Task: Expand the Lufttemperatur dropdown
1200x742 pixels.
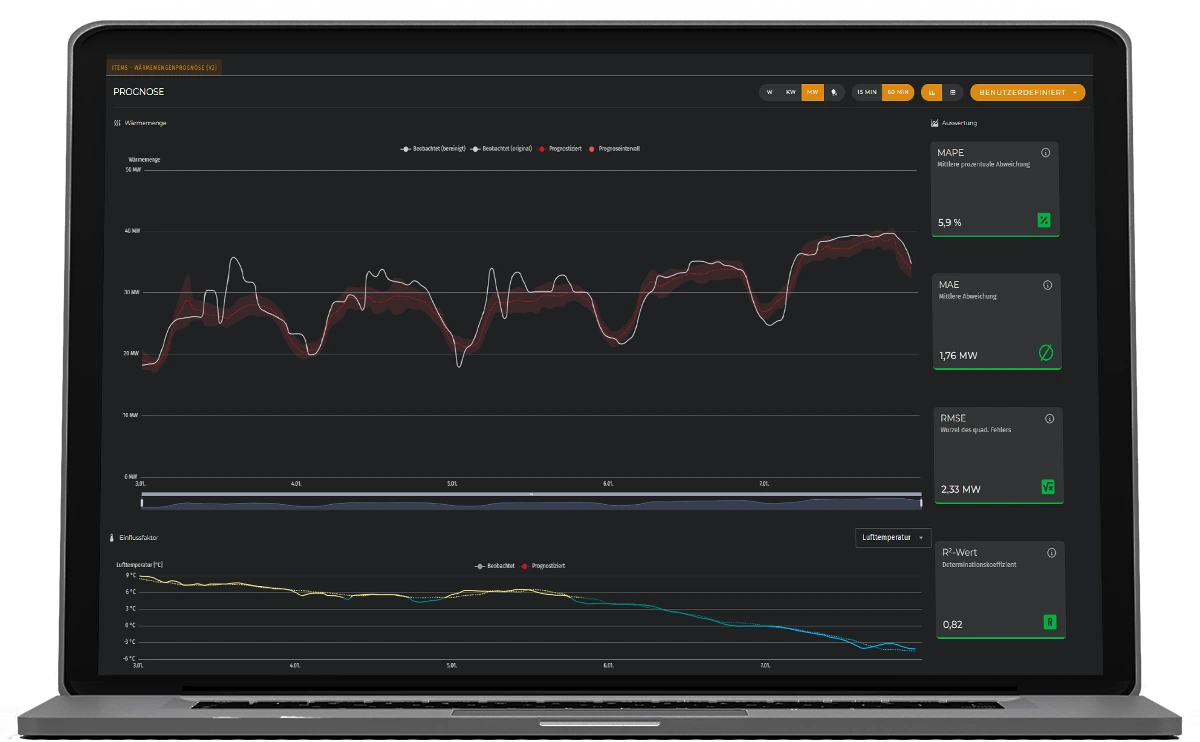Action: [x=894, y=538]
